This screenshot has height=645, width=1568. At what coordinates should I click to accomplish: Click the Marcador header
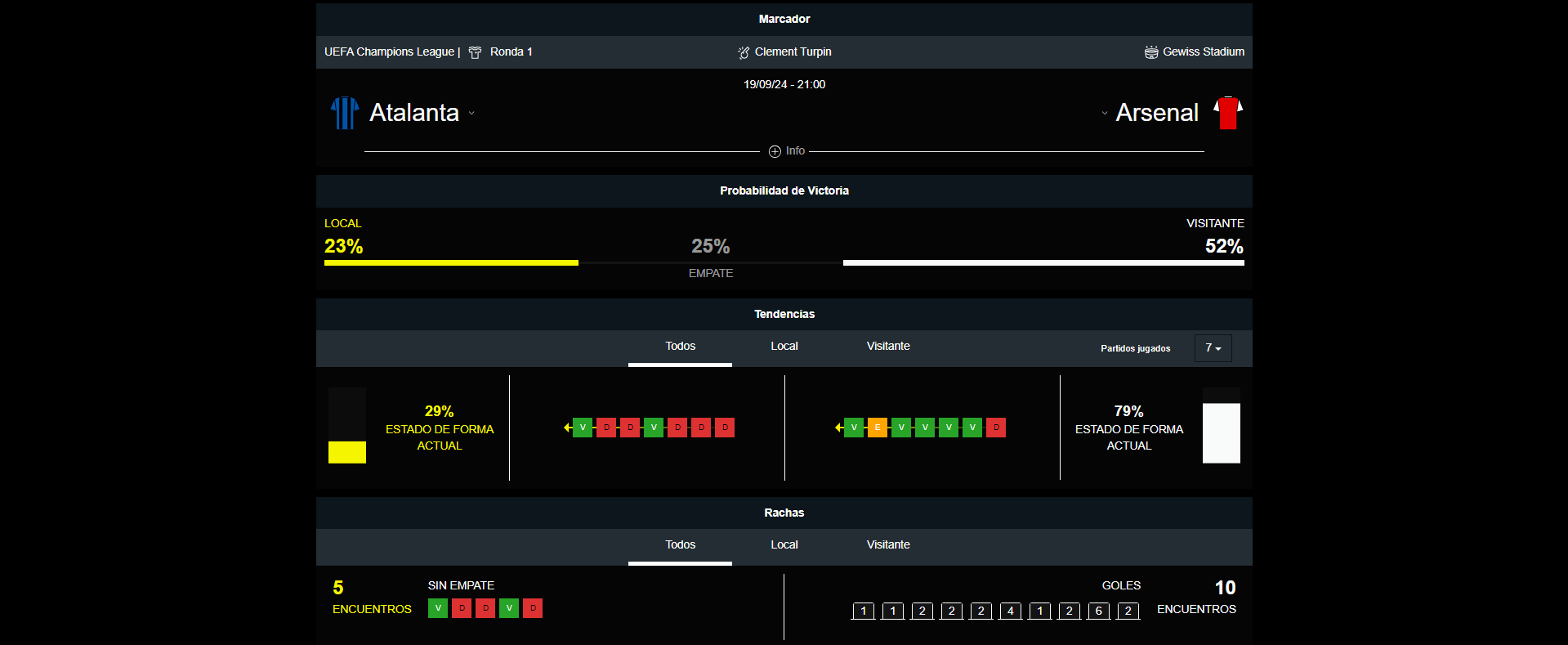pyautogui.click(x=784, y=20)
